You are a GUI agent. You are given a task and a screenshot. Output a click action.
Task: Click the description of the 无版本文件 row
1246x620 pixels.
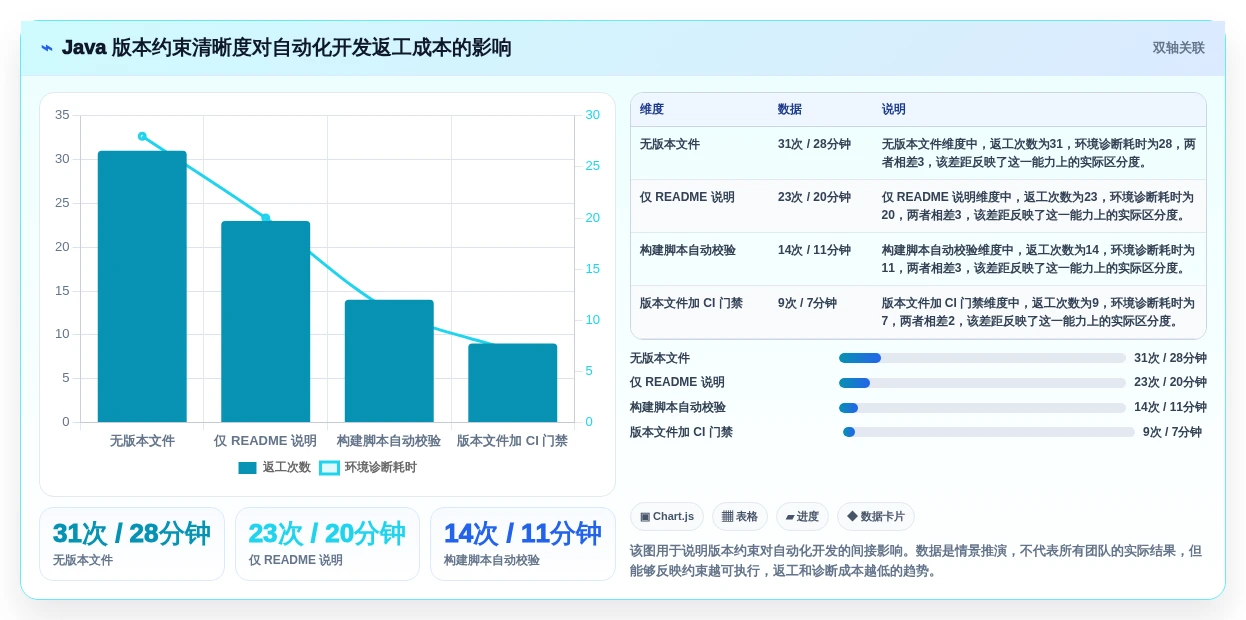[1038, 153]
